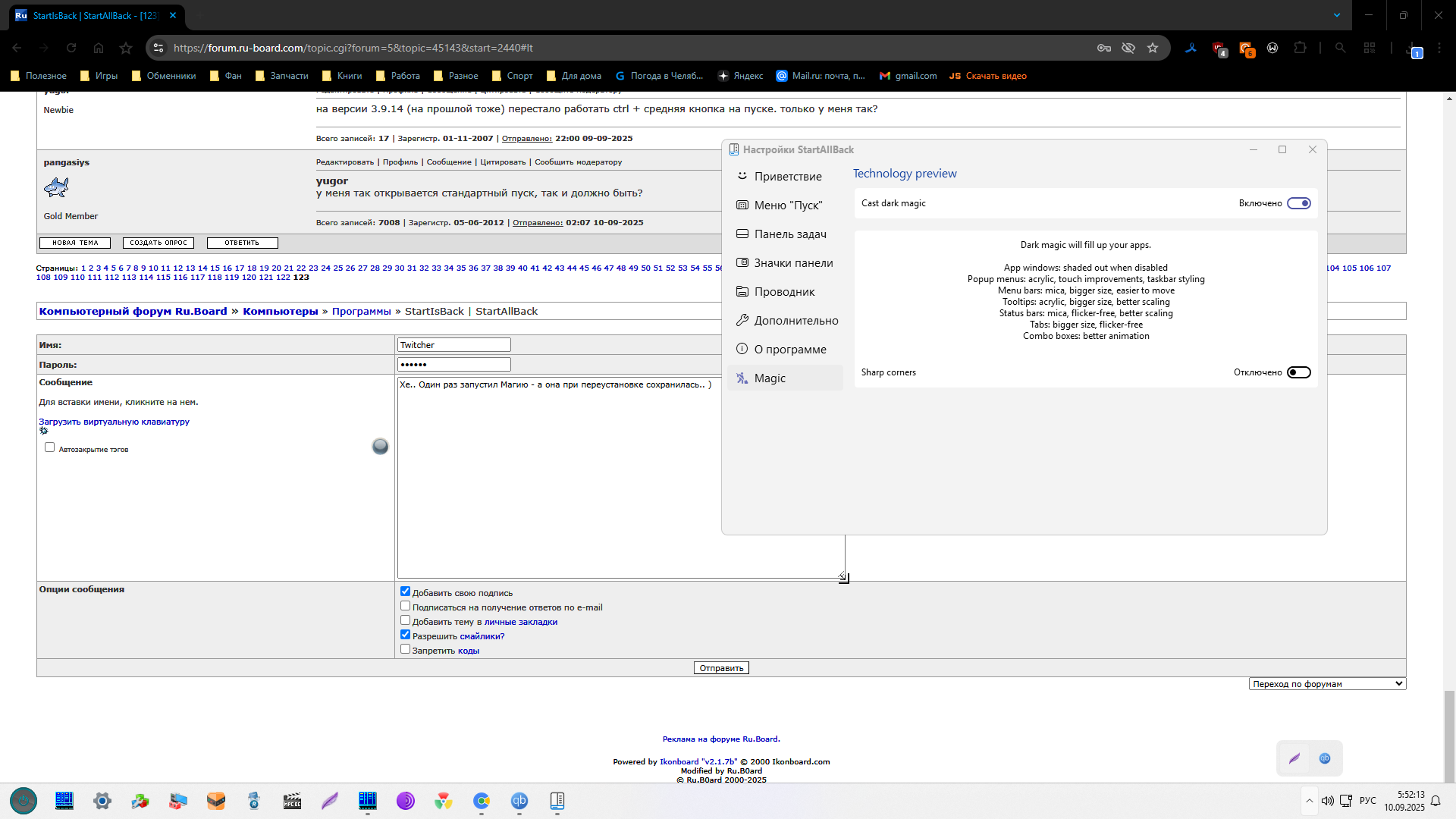This screenshot has height=819, width=1456.
Task: Open browser extensions puzzle icon
Action: pos(1300,48)
